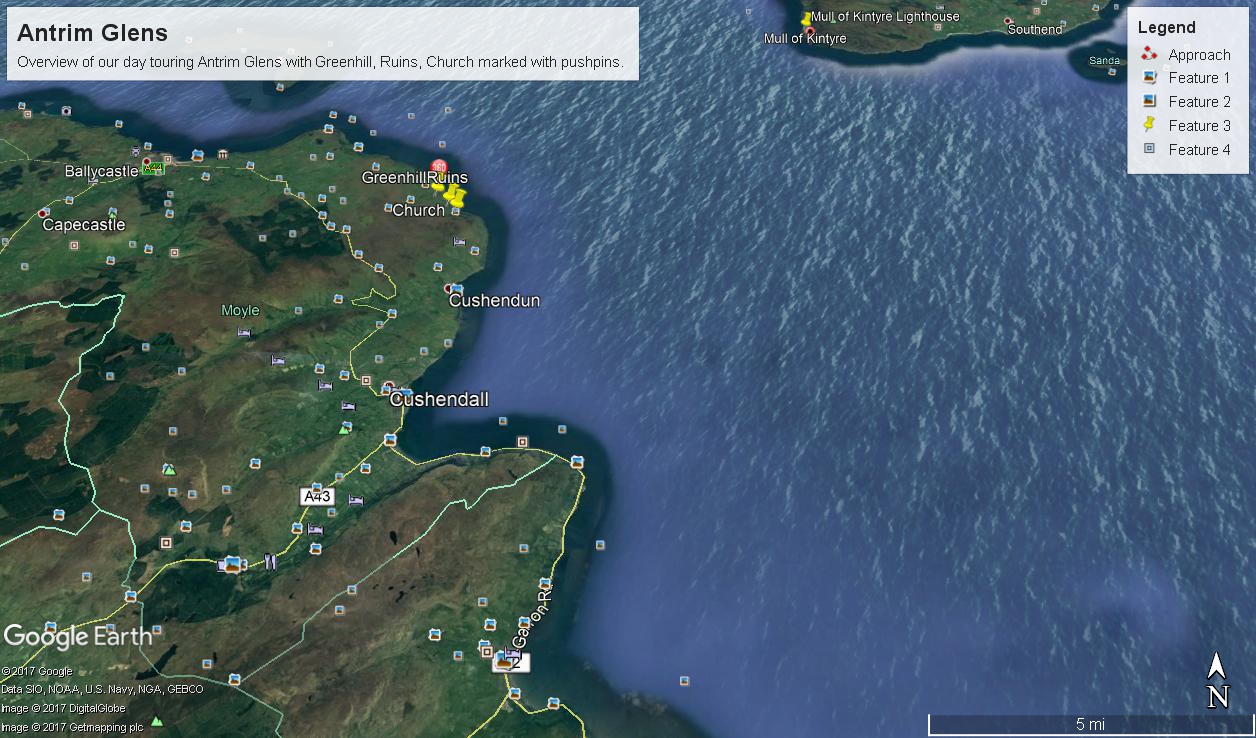Click the yellow pushpin legend icon

click(x=1149, y=125)
